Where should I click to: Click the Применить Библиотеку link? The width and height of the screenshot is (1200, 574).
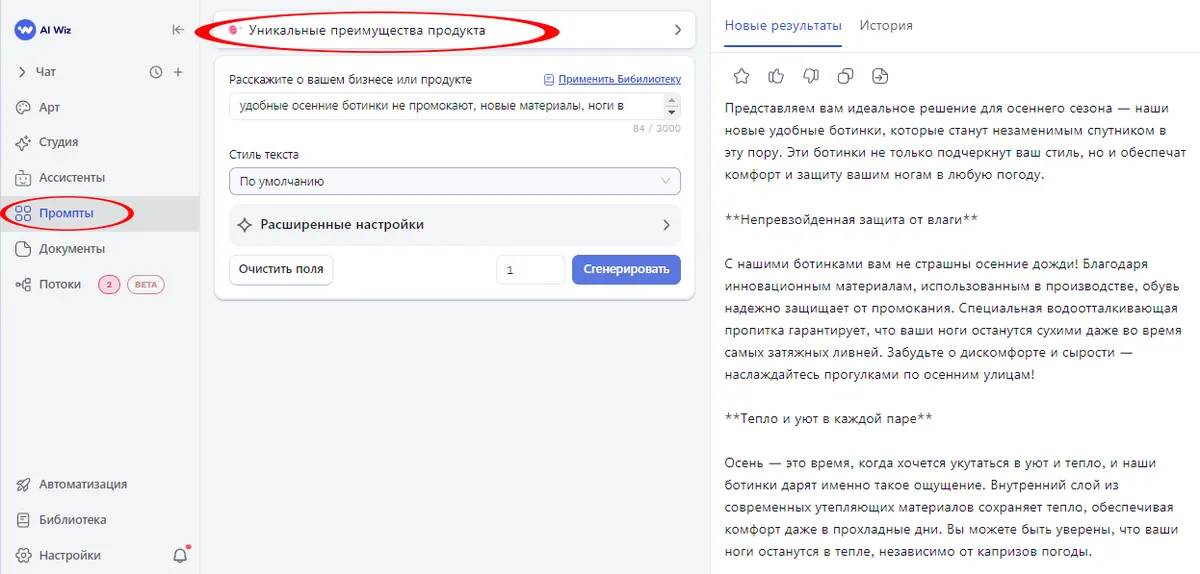pyautogui.click(x=620, y=79)
